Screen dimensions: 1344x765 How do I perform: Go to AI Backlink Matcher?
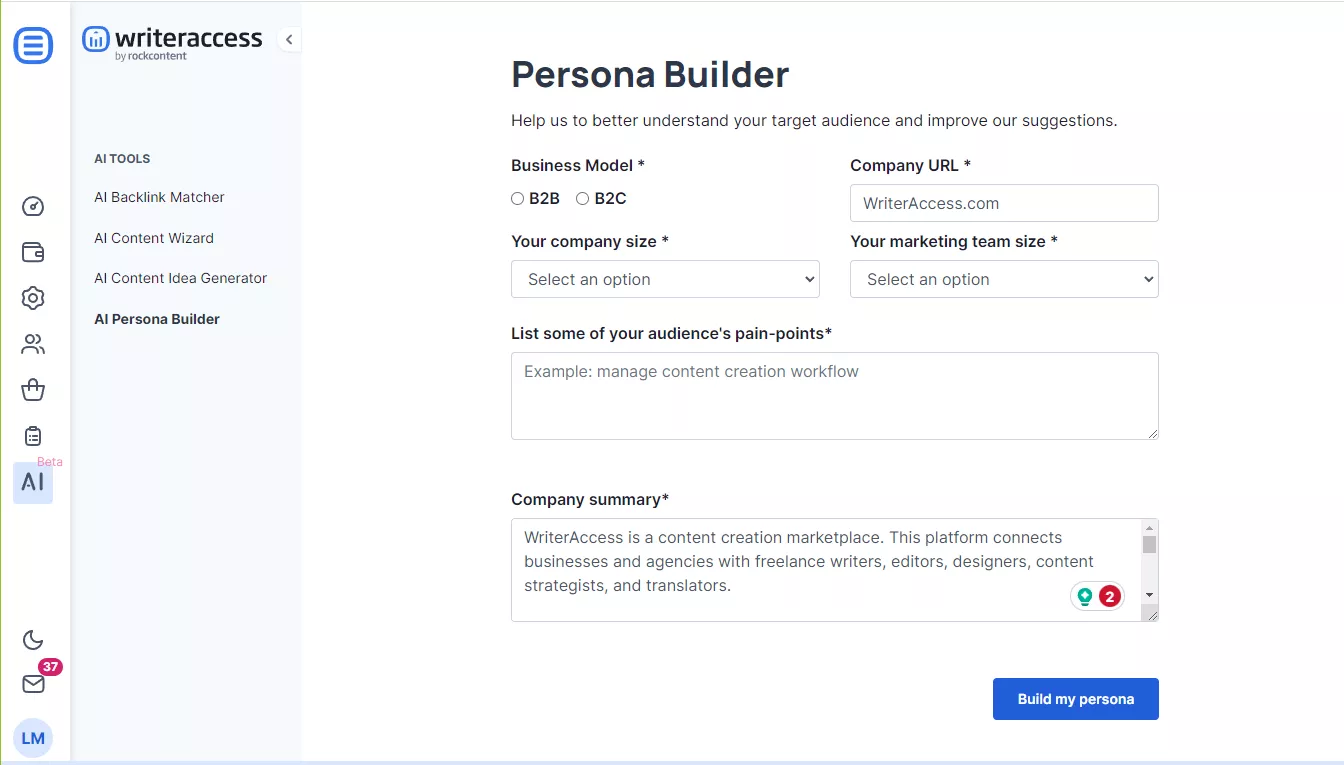click(x=159, y=197)
